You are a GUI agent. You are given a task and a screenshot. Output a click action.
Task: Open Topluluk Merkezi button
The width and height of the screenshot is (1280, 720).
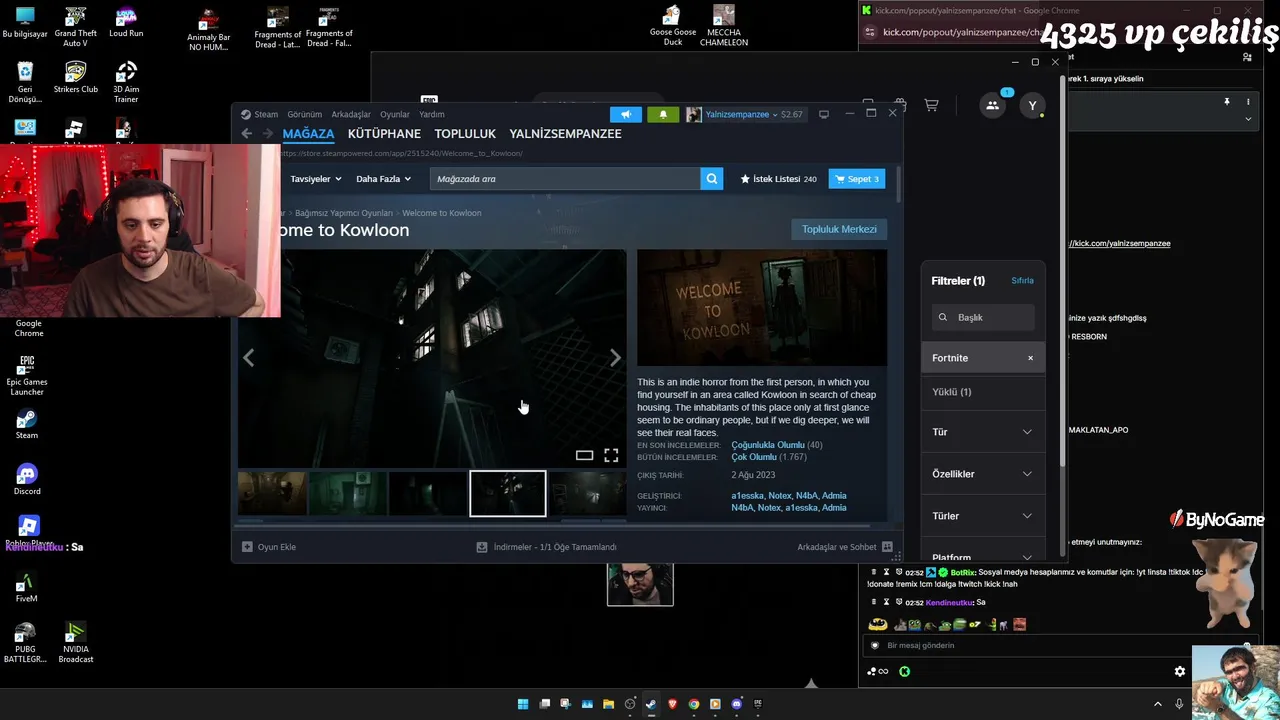point(839,229)
